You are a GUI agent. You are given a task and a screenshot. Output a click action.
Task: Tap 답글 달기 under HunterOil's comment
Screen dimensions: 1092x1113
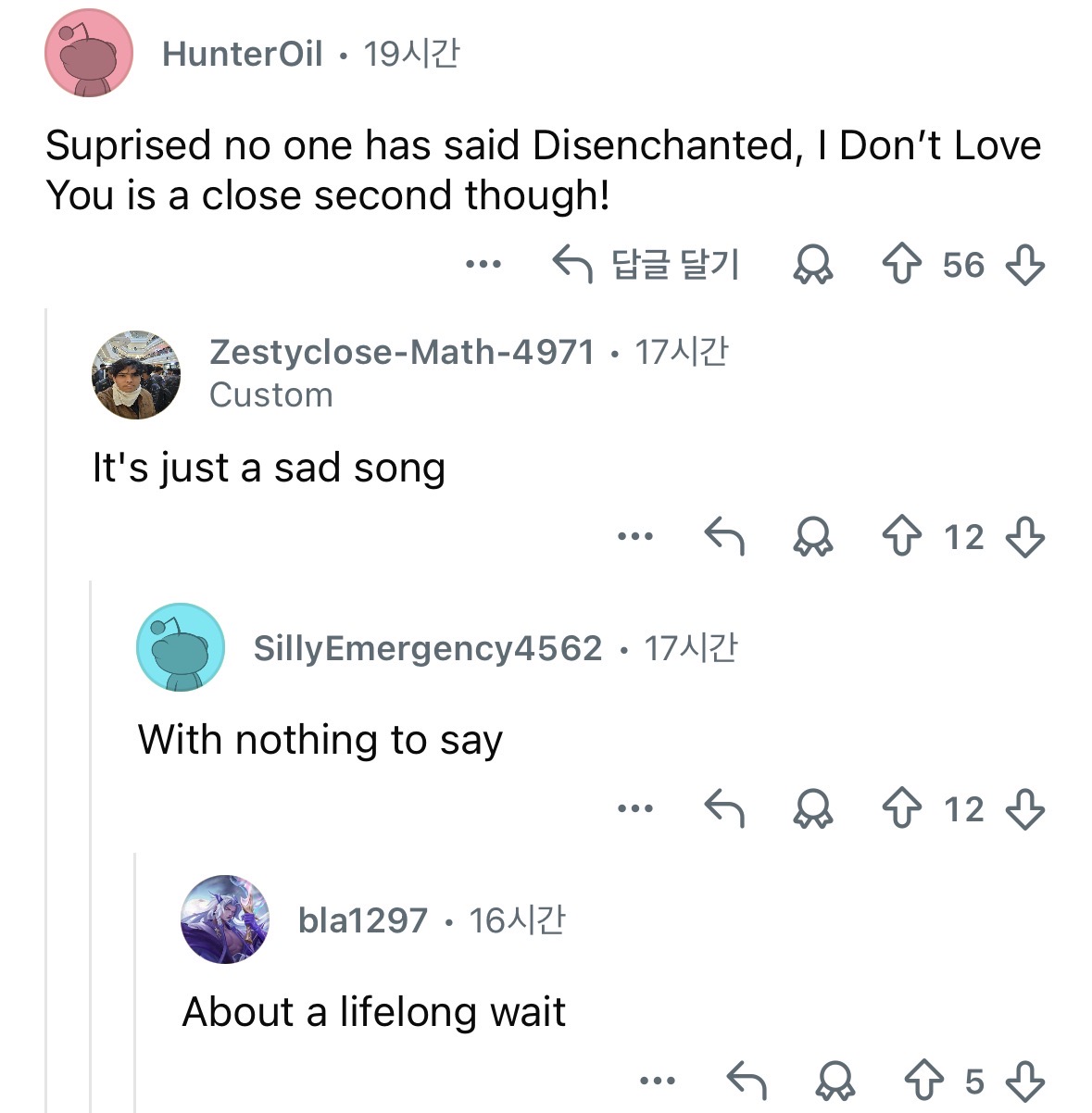(646, 265)
